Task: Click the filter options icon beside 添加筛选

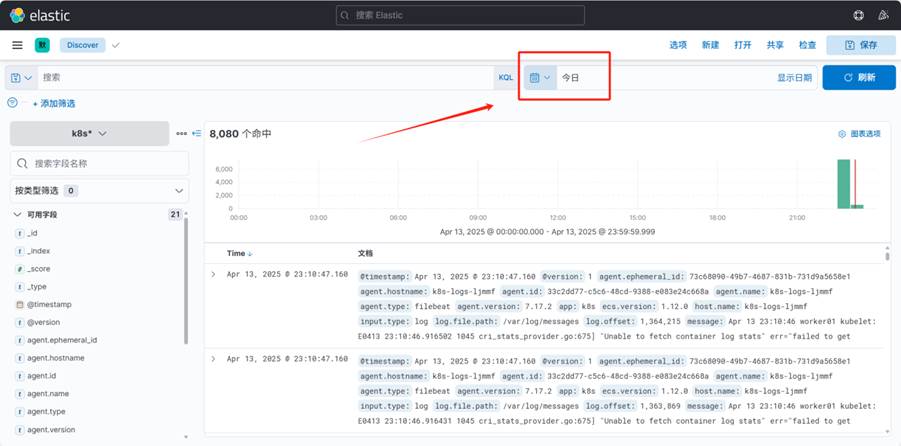Action: tap(12, 102)
